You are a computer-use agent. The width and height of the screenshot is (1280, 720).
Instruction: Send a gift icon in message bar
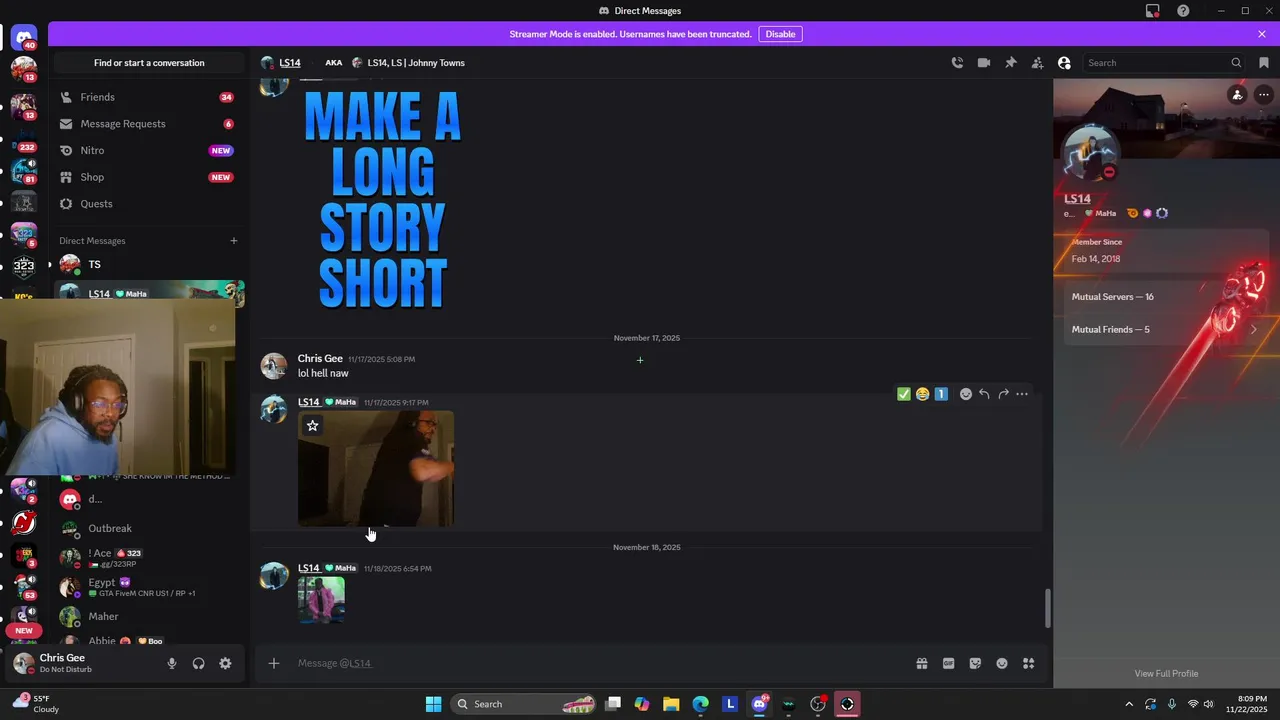[922, 663]
